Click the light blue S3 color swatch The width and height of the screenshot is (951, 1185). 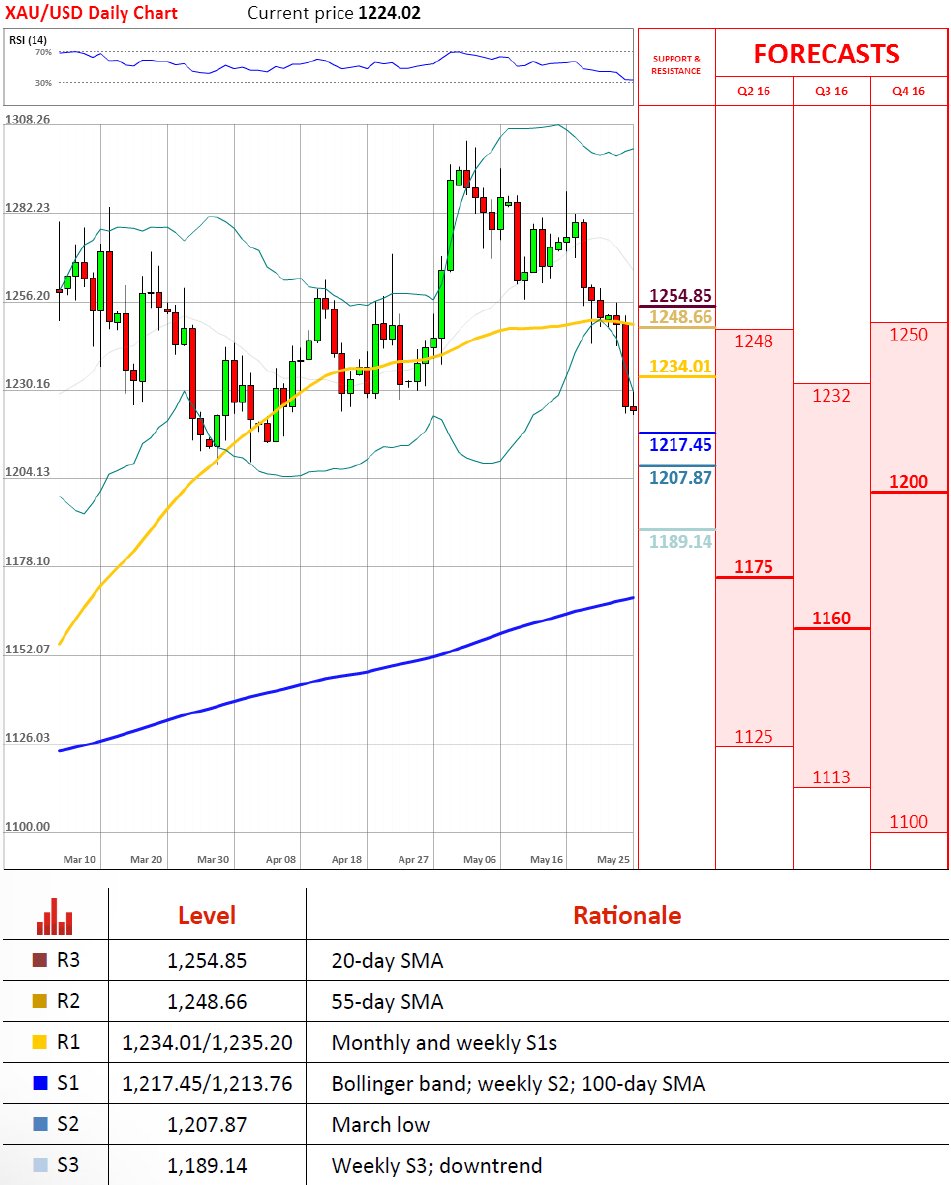click(x=40, y=1165)
